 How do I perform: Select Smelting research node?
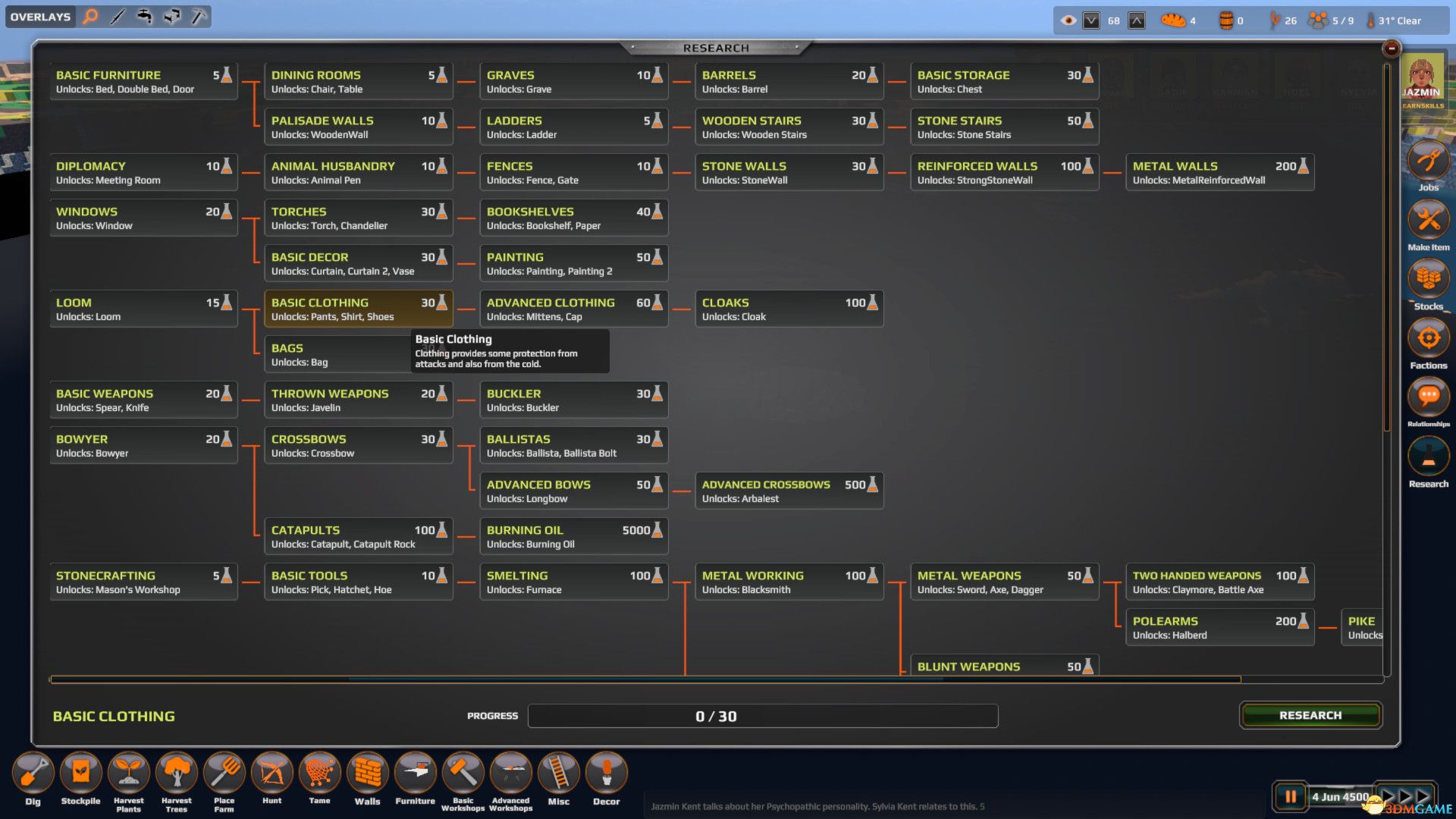[x=574, y=582]
